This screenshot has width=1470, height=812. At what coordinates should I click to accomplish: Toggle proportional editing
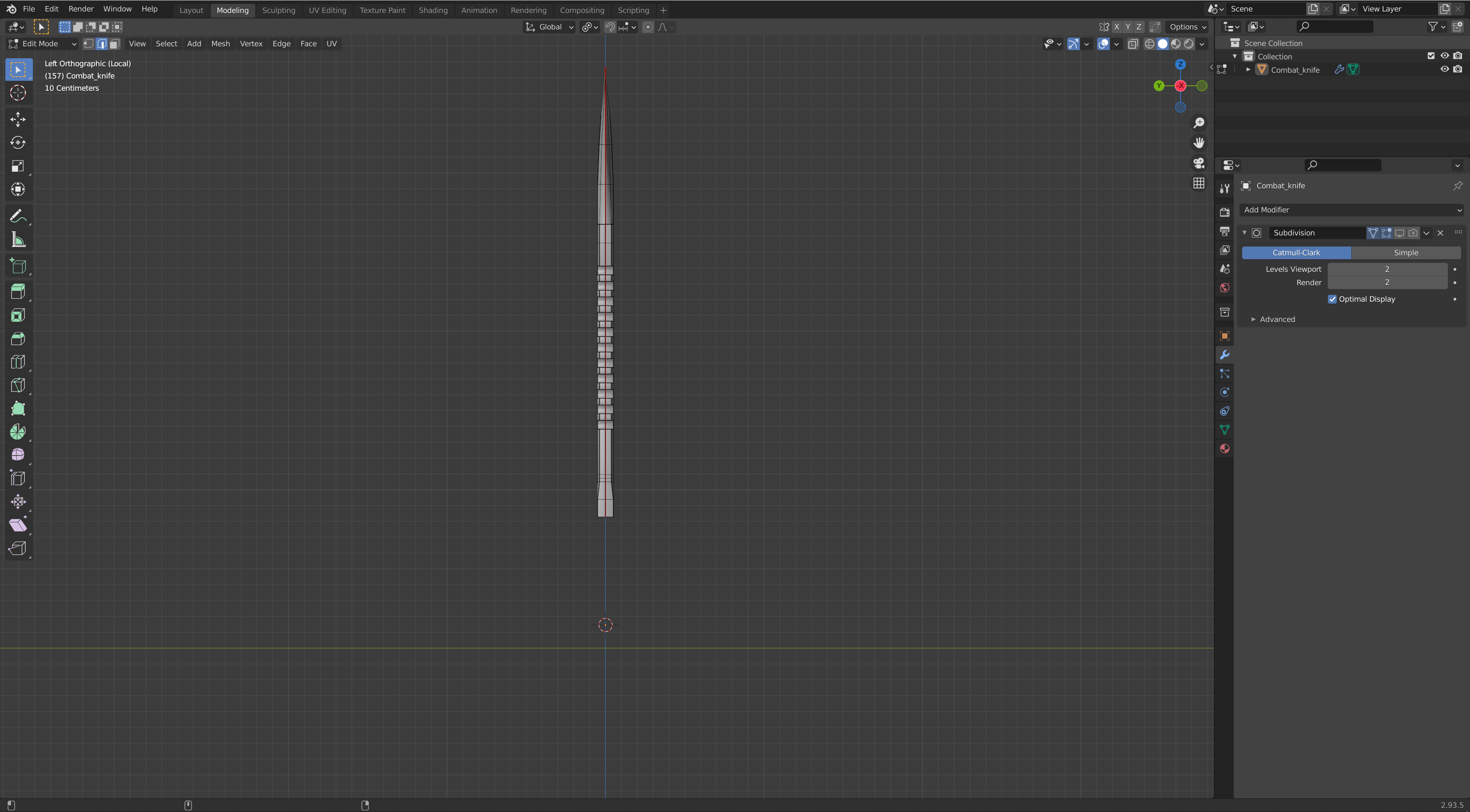(648, 27)
